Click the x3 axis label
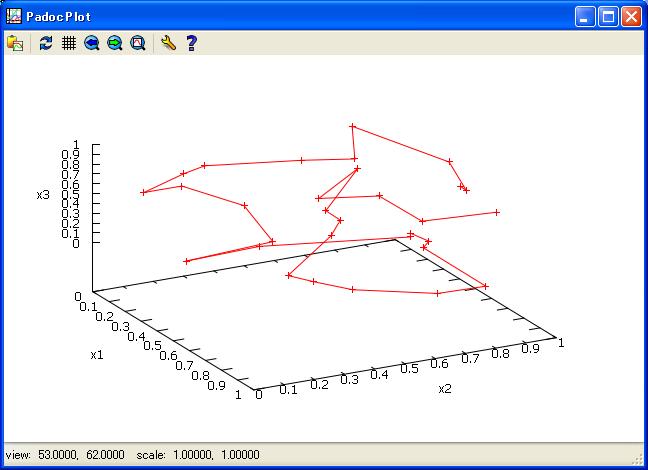This screenshot has height=470, width=648. (43, 194)
